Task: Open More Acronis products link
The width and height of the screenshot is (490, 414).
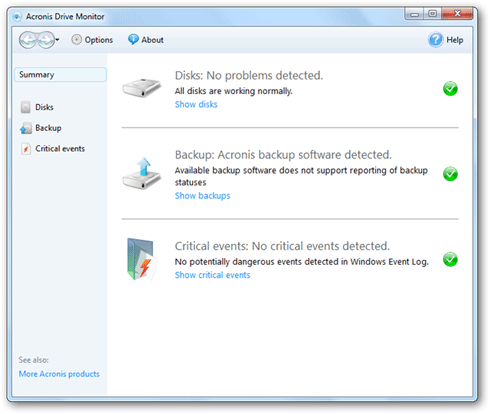Action: click(x=59, y=374)
